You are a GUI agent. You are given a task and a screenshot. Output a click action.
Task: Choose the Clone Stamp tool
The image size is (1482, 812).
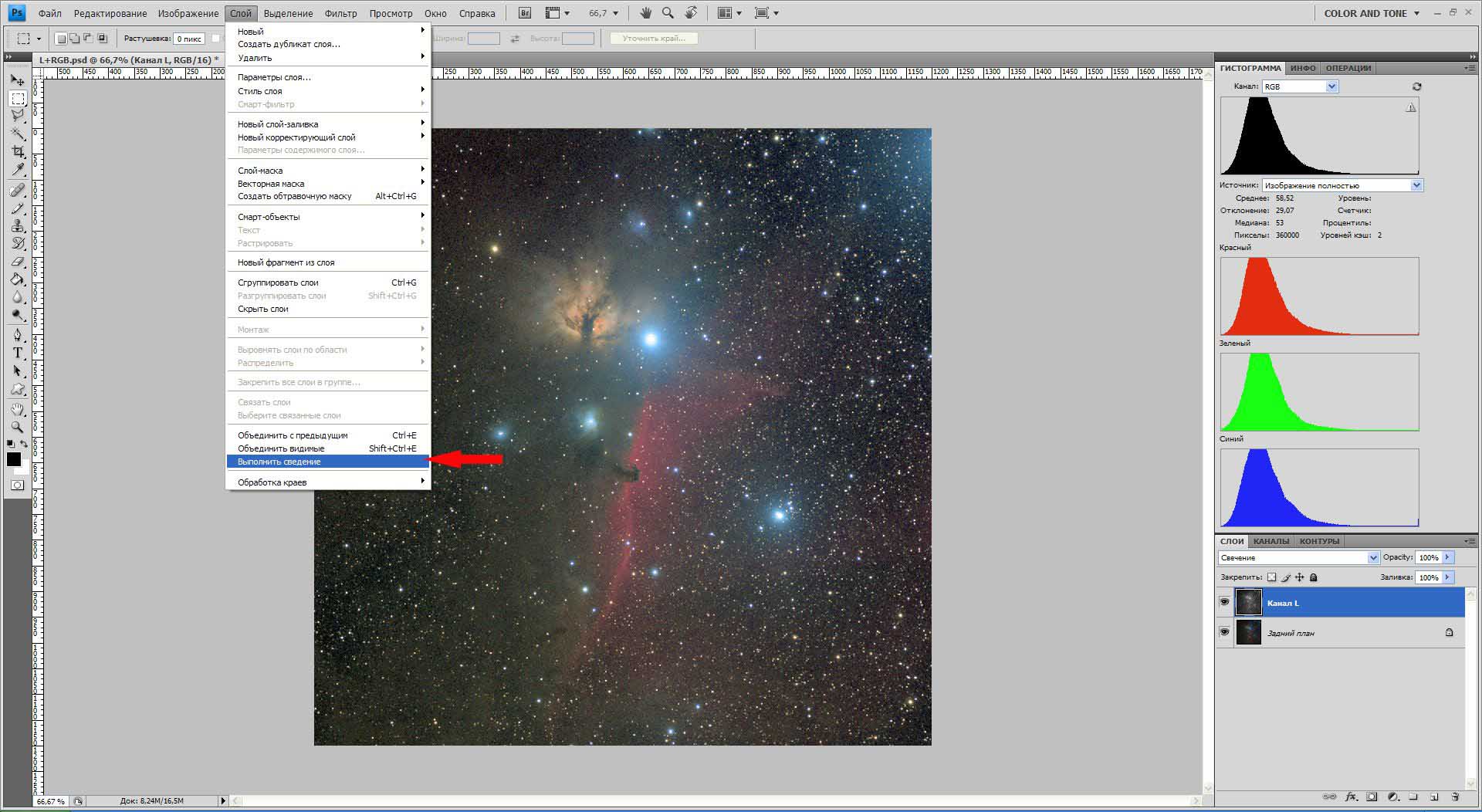[18, 225]
